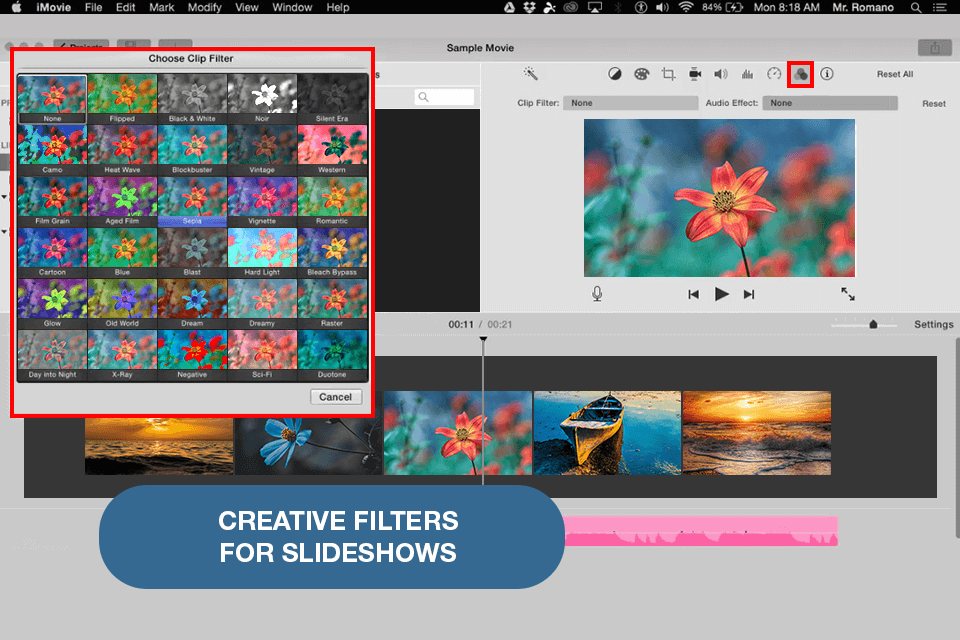Screen dimensions: 960x640
Task: Apply the Sci-Fi filter
Action: tap(262, 355)
